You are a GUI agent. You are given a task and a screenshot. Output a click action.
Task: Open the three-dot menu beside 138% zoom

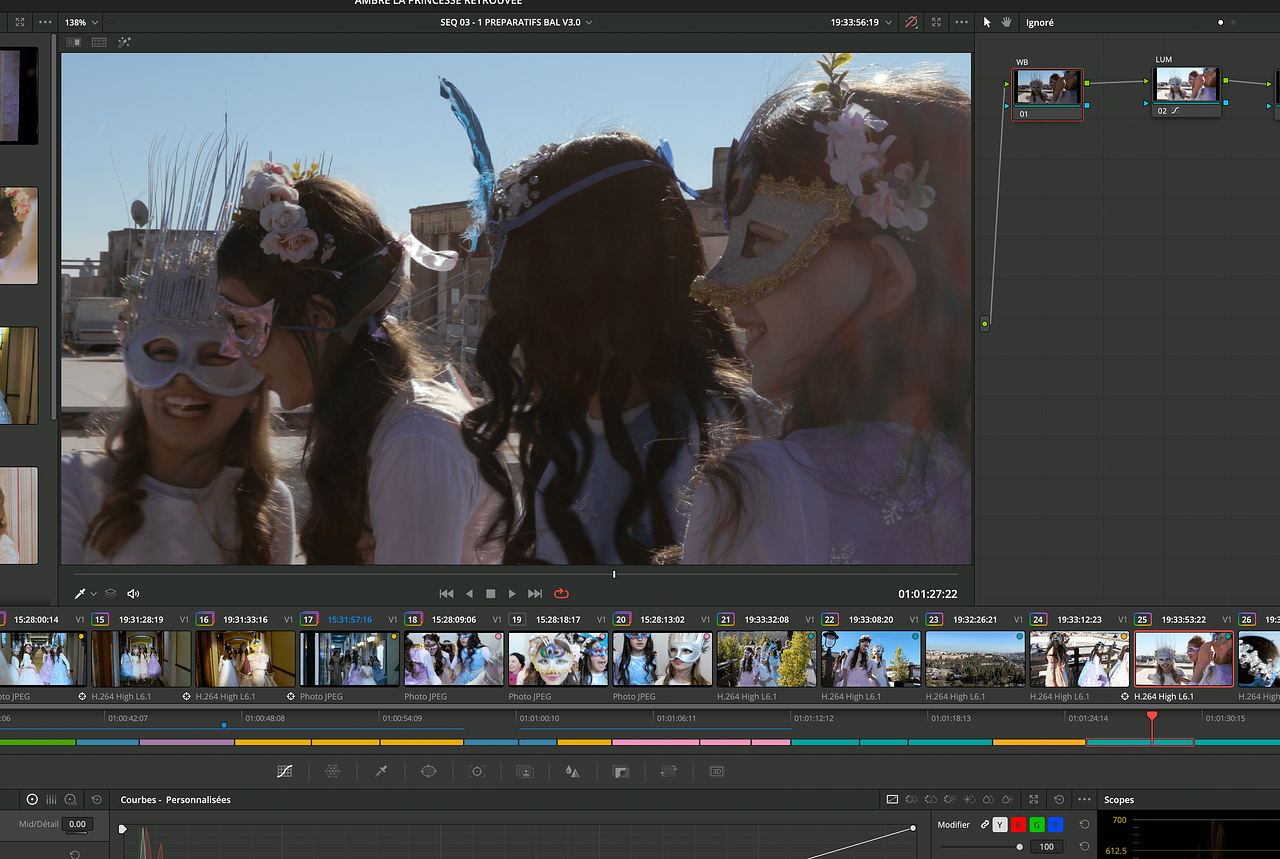click(x=45, y=22)
